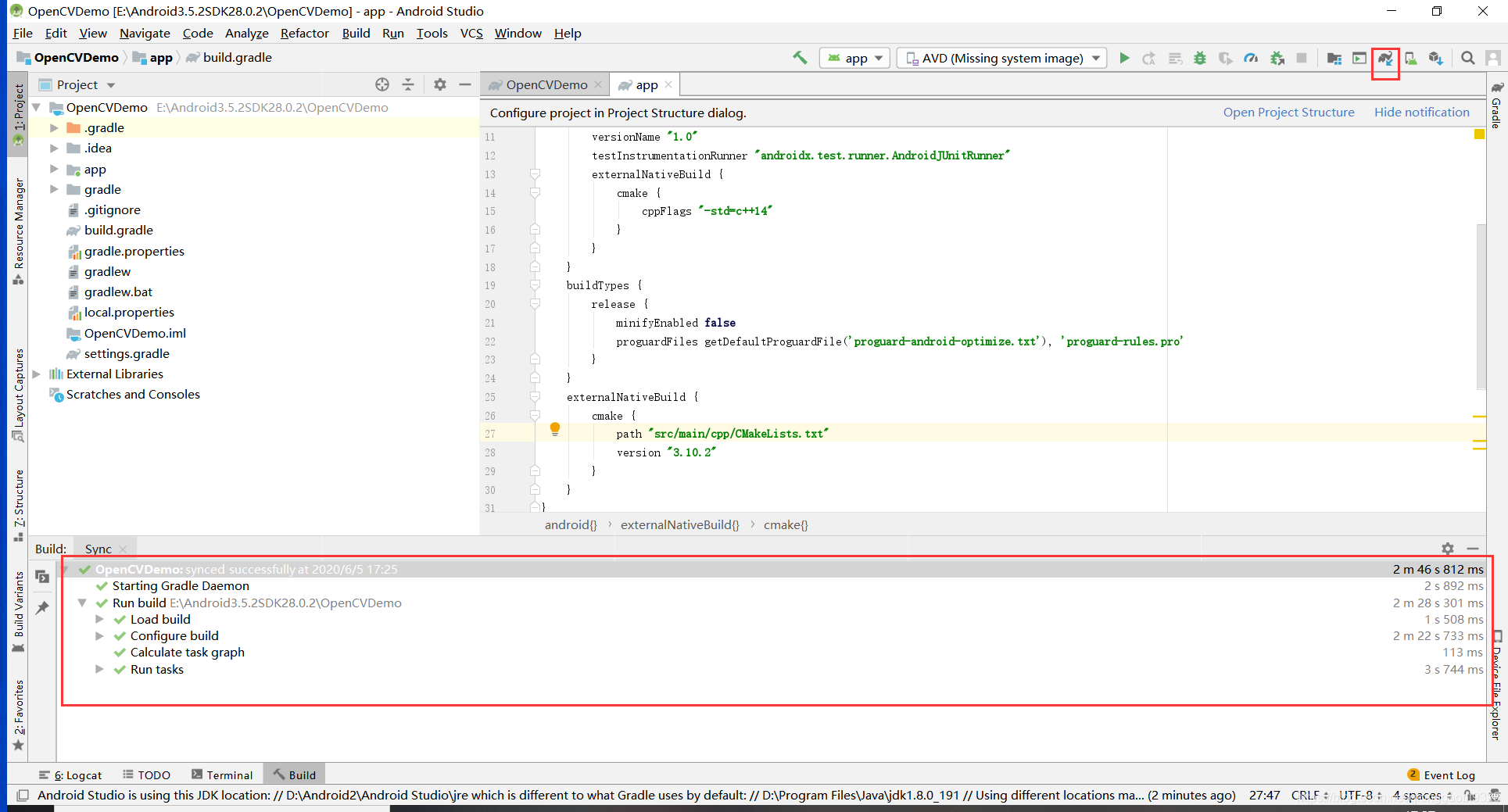Toggle the 2: Favorites tool window

pos(18,715)
